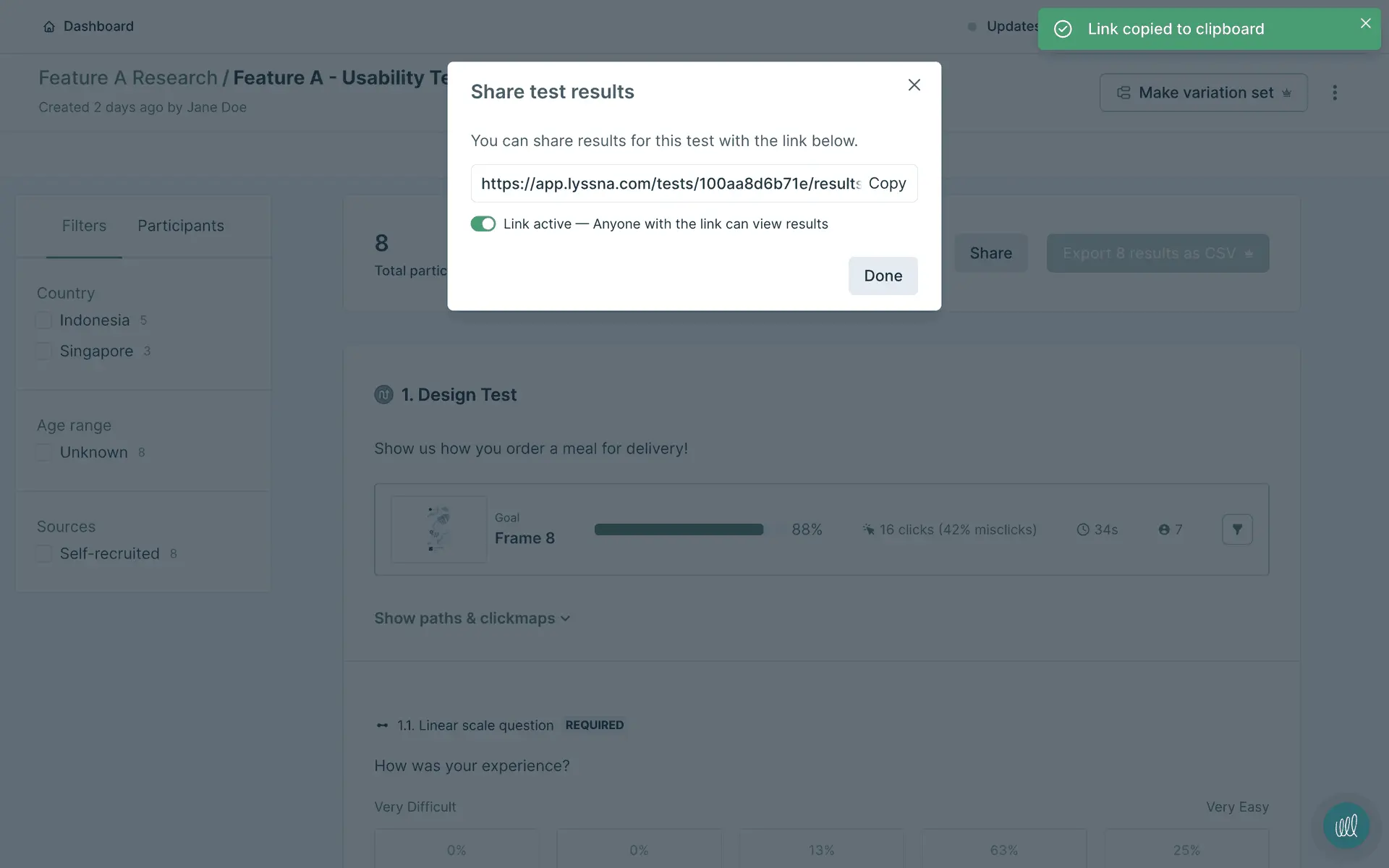This screenshot has width=1389, height=868.
Task: Click the Frame 8 filter funnel icon
Action: point(1237,529)
